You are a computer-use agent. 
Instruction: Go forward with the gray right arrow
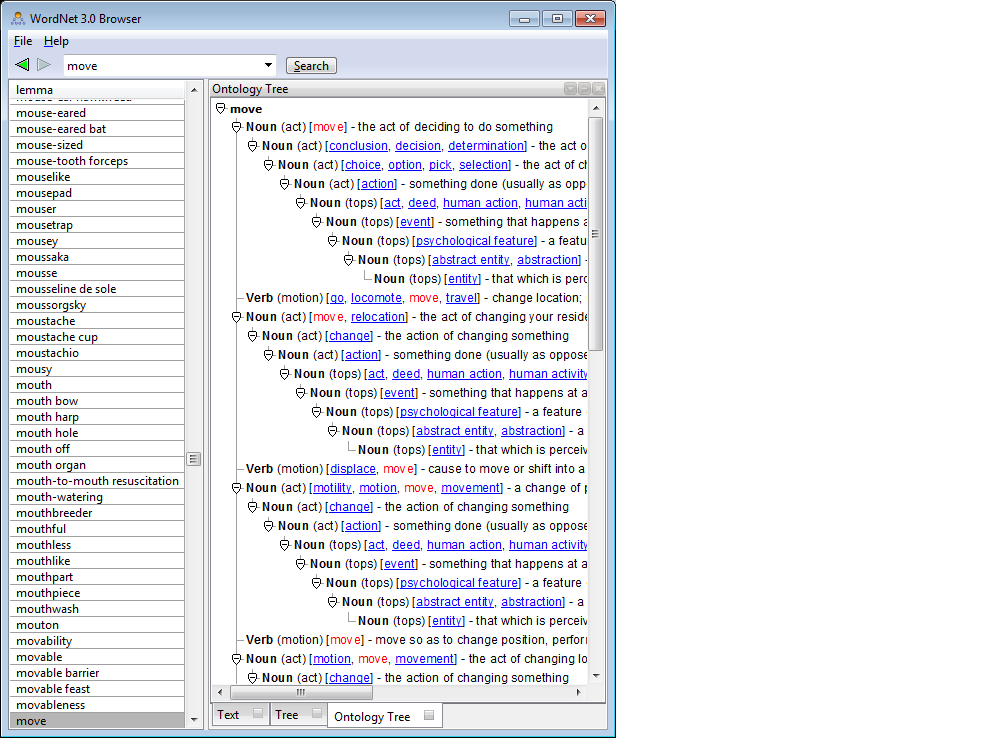[44, 65]
